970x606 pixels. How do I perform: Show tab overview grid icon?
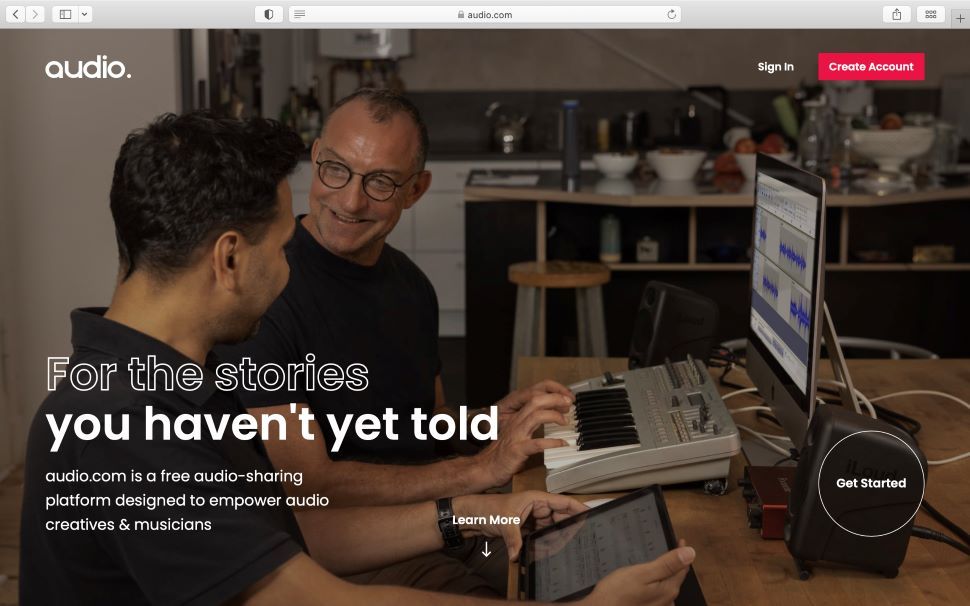pyautogui.click(x=930, y=14)
